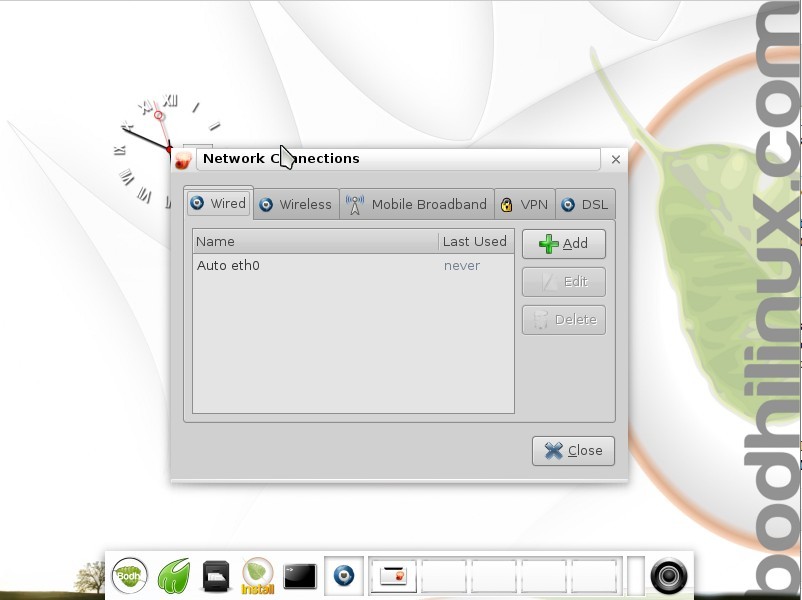The width and height of the screenshot is (802, 600).
Task: Click the black speaker icon in shelf
Action: click(x=669, y=575)
